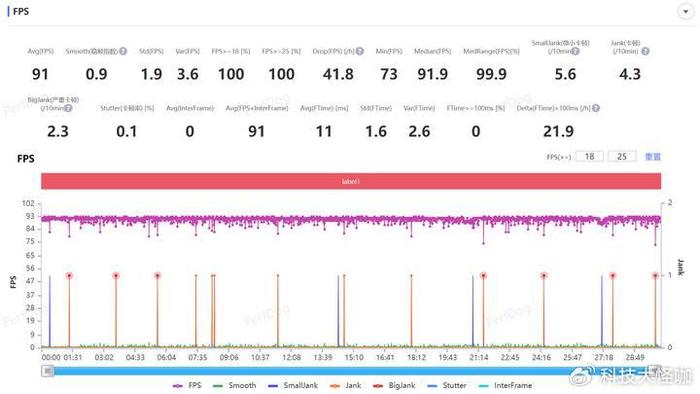Click the 28:49 time axis label
The image size is (700, 394).
coord(635,357)
